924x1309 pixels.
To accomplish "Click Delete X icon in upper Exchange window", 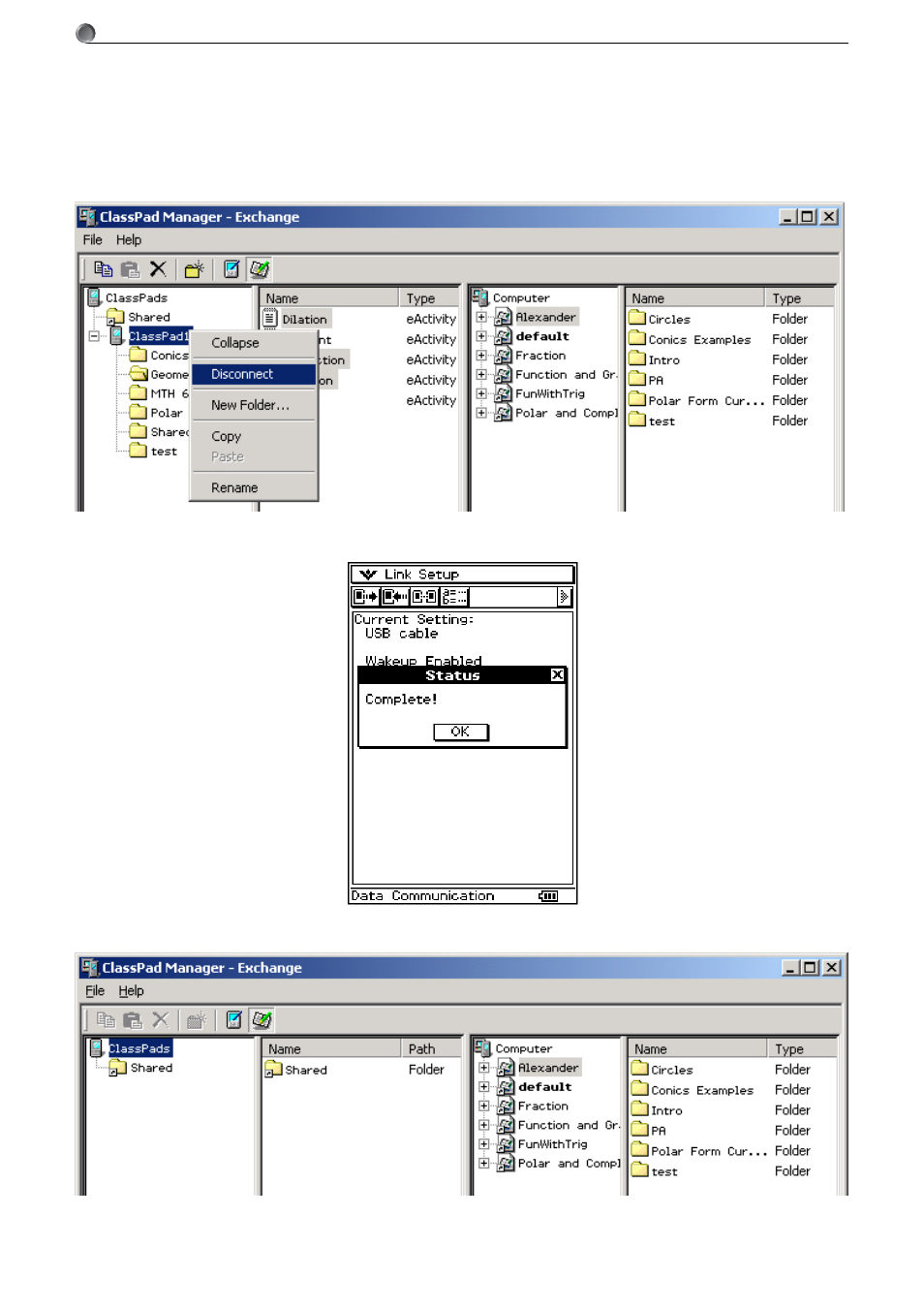I will pyautogui.click(x=158, y=269).
